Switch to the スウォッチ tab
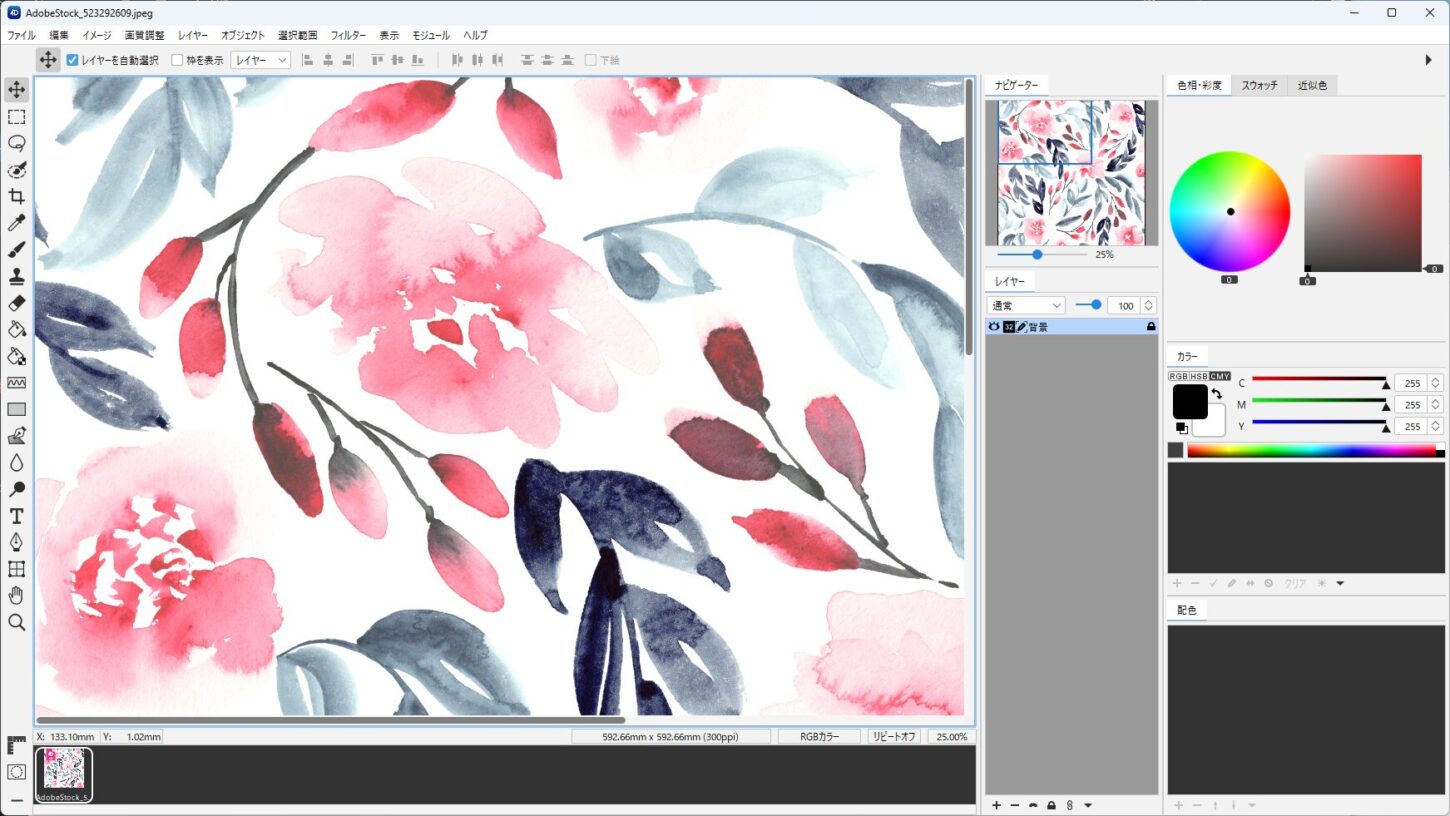This screenshot has height=816, width=1450. tap(1259, 86)
